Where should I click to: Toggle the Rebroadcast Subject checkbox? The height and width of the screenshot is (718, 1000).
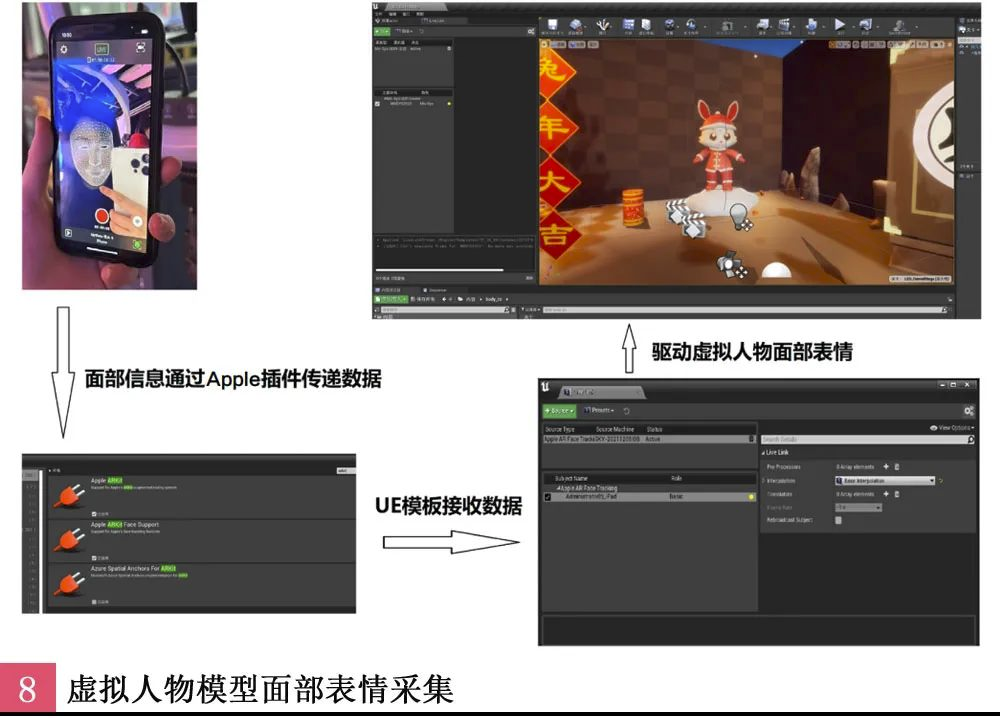tap(838, 520)
